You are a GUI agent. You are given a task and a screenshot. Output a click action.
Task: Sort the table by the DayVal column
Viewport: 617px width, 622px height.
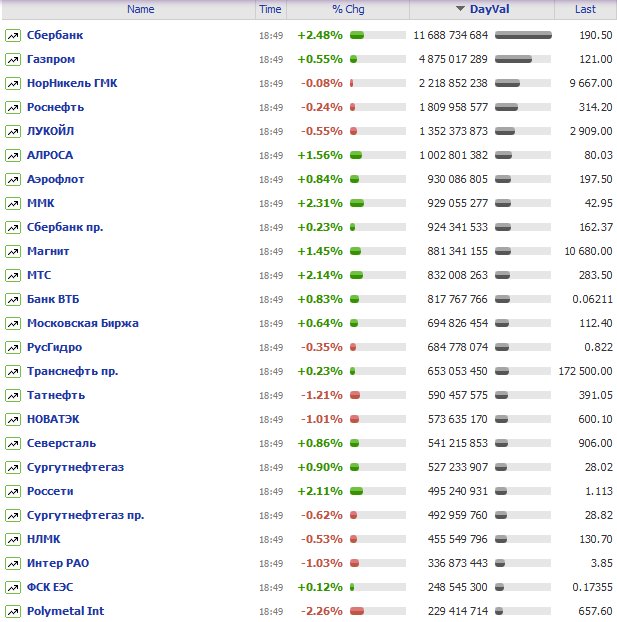(489, 9)
